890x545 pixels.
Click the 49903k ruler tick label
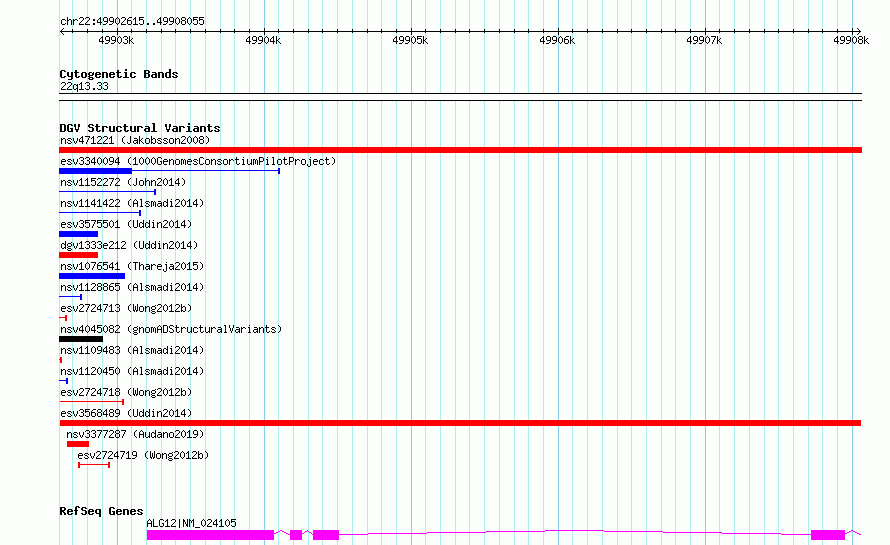pos(116,40)
